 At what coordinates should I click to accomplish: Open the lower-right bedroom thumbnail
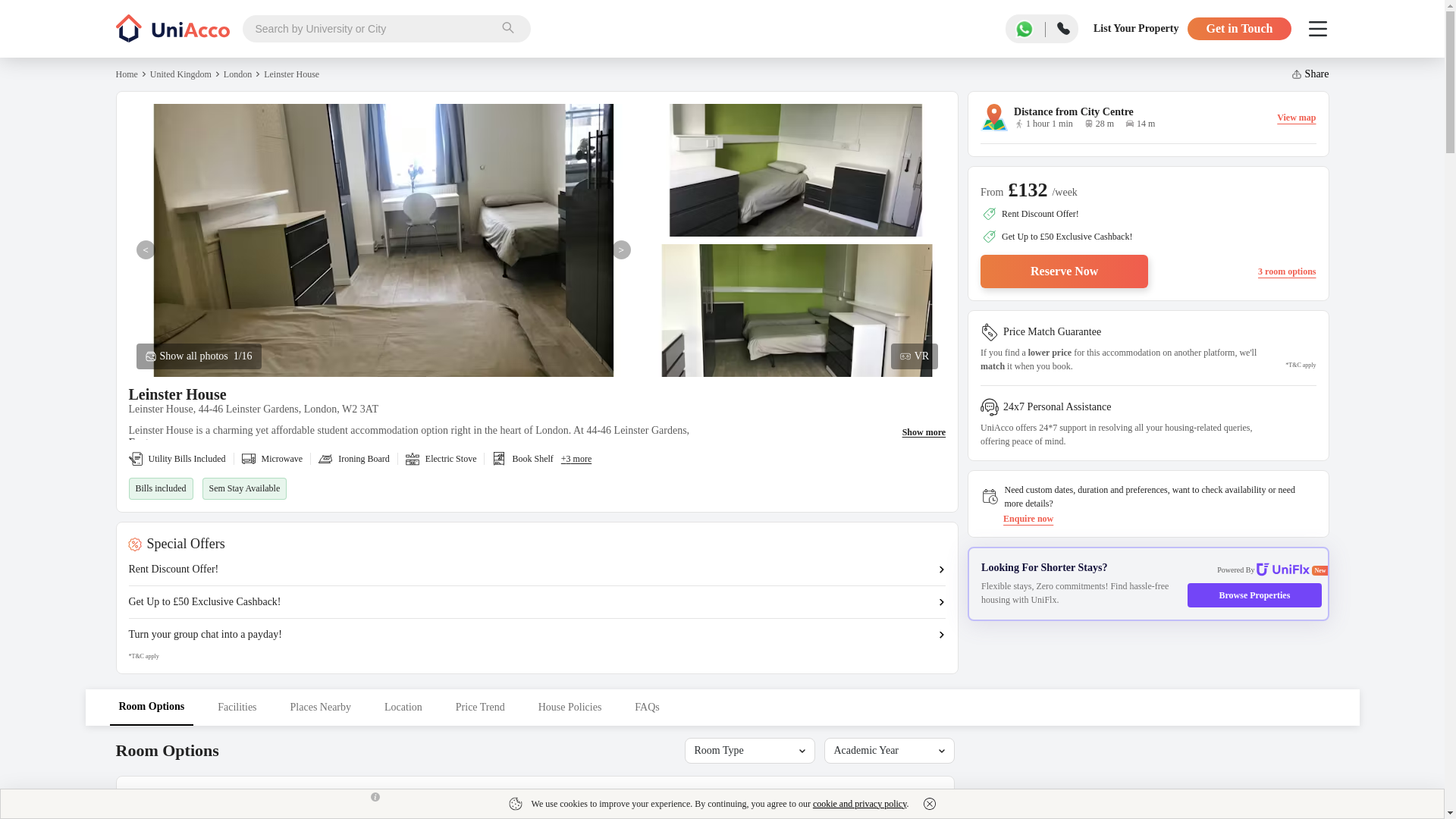[x=796, y=310]
